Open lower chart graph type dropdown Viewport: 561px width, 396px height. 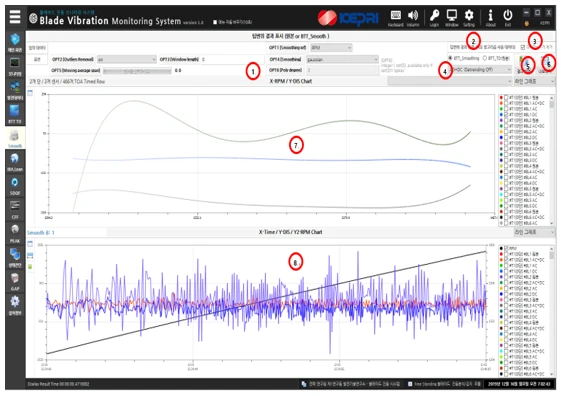point(534,232)
